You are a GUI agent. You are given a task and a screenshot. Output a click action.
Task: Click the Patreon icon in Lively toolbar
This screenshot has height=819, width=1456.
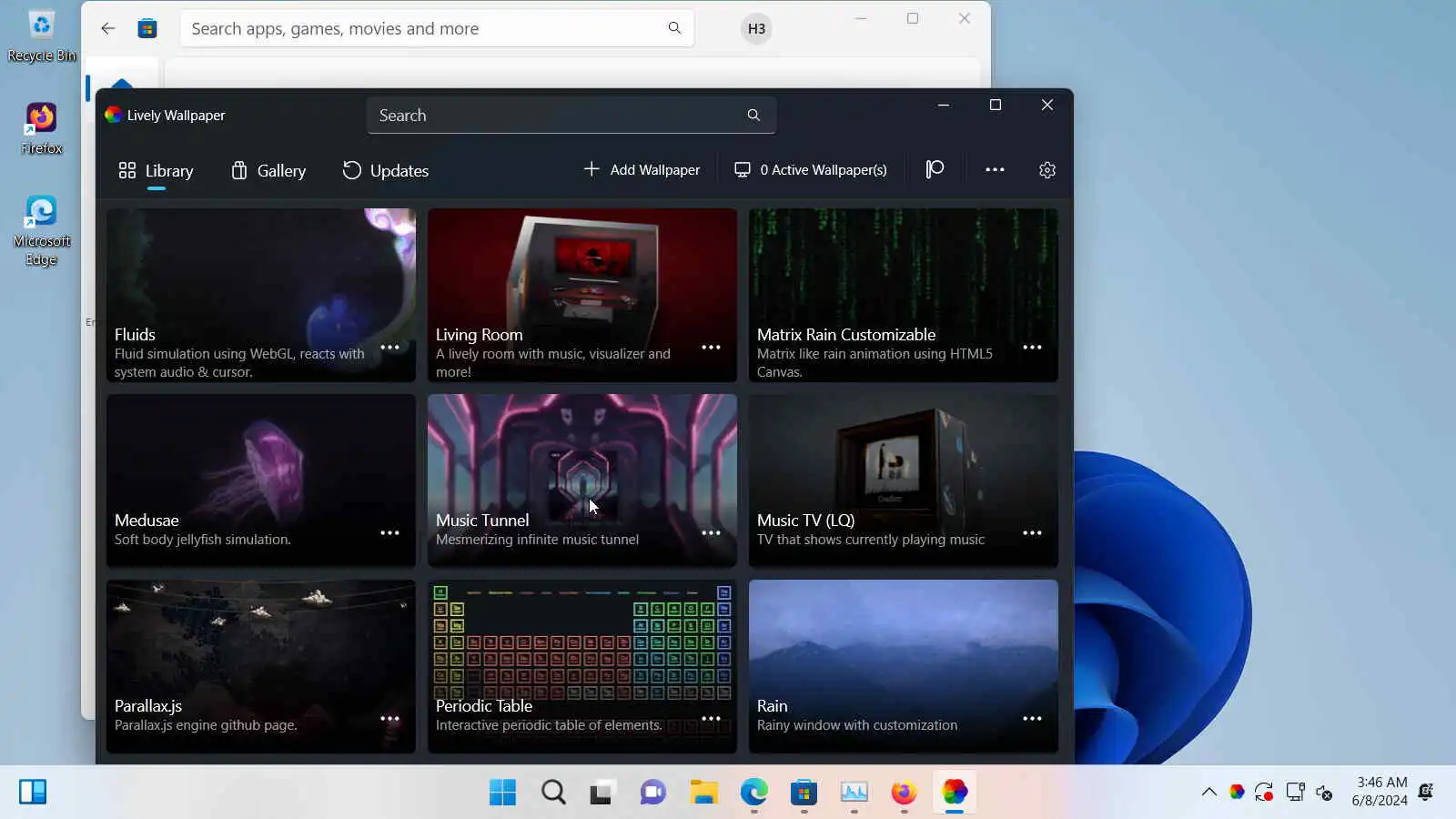pyautogui.click(x=935, y=169)
